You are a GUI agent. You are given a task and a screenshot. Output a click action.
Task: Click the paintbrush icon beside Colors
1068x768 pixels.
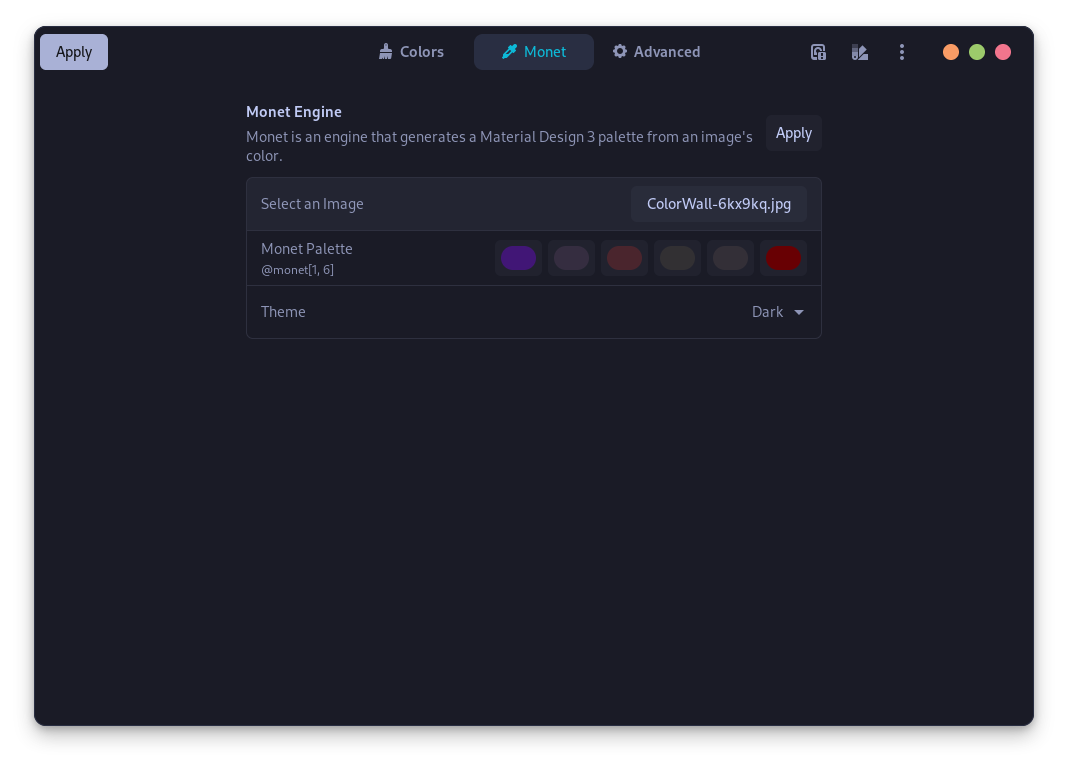pos(385,51)
